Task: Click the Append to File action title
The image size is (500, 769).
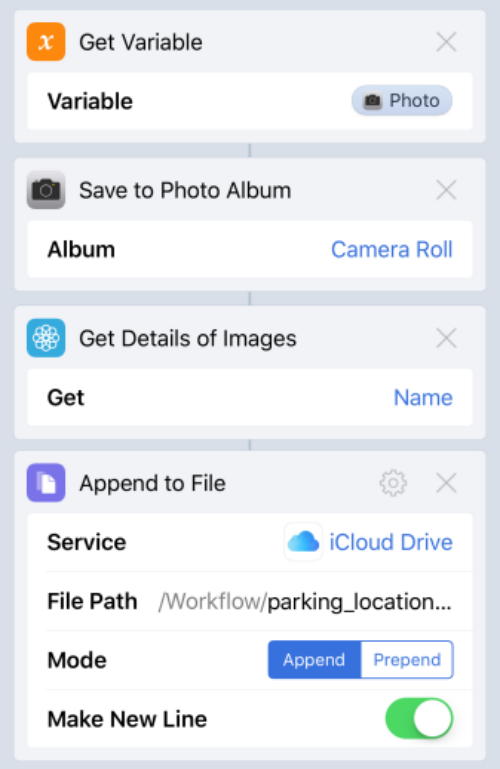Action: [152, 484]
